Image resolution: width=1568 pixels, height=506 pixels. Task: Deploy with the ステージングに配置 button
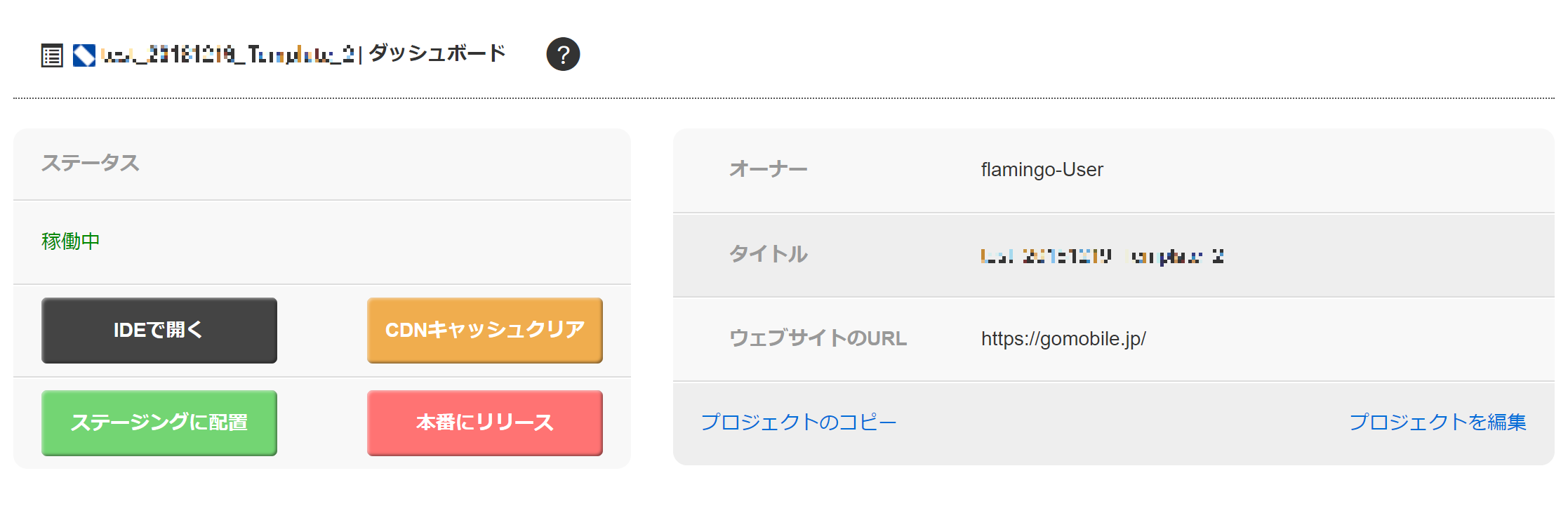tap(159, 422)
